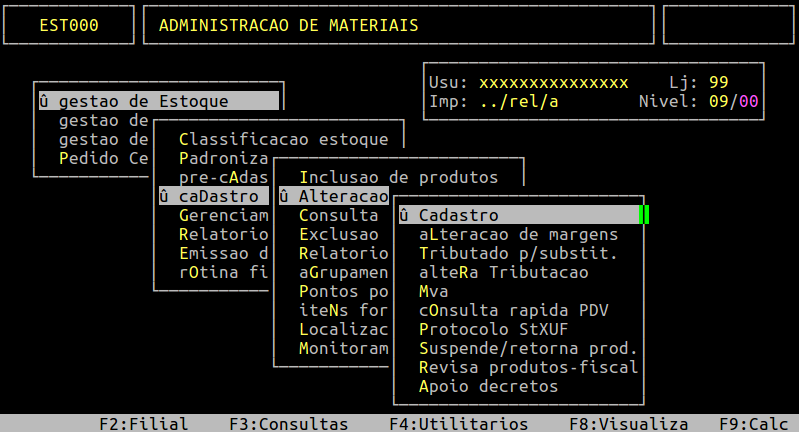This screenshot has width=799, height=432.
Task: Choose 'Protocolo StXUF' menu item
Action: pyautogui.click(x=493, y=329)
